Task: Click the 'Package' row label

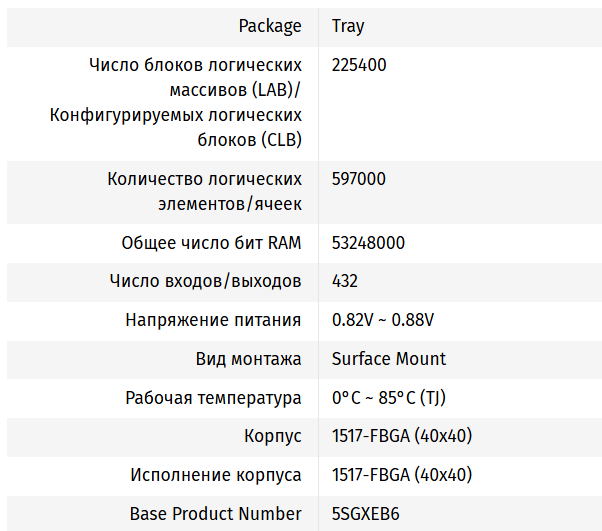Action: click(x=270, y=25)
